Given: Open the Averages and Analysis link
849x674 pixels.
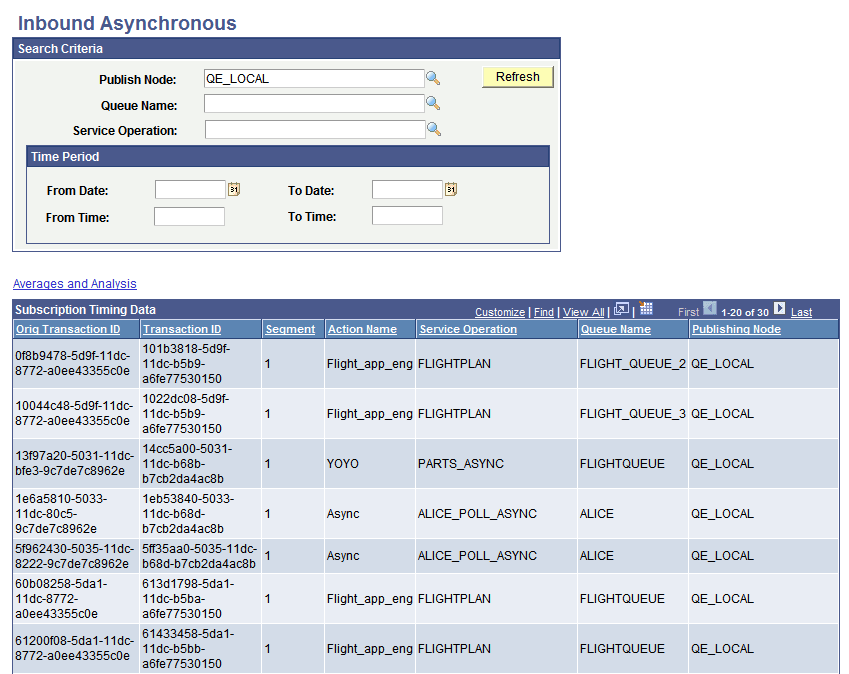Looking at the screenshot, I should pyautogui.click(x=74, y=283).
